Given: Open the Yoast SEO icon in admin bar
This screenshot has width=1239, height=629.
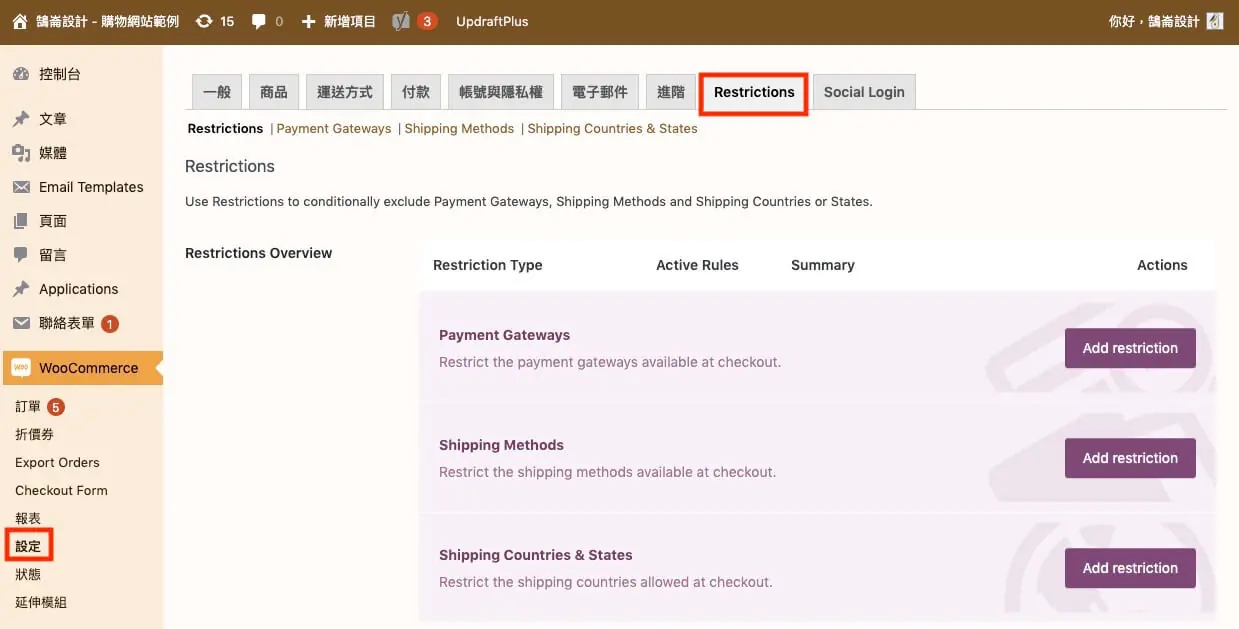Looking at the screenshot, I should pos(401,21).
